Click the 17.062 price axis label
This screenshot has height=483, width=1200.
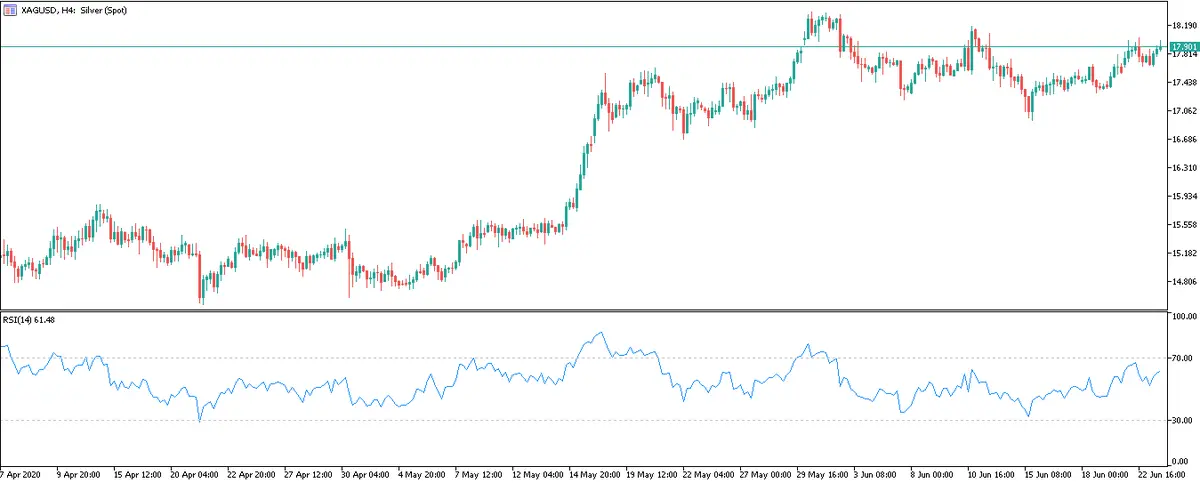[1184, 111]
